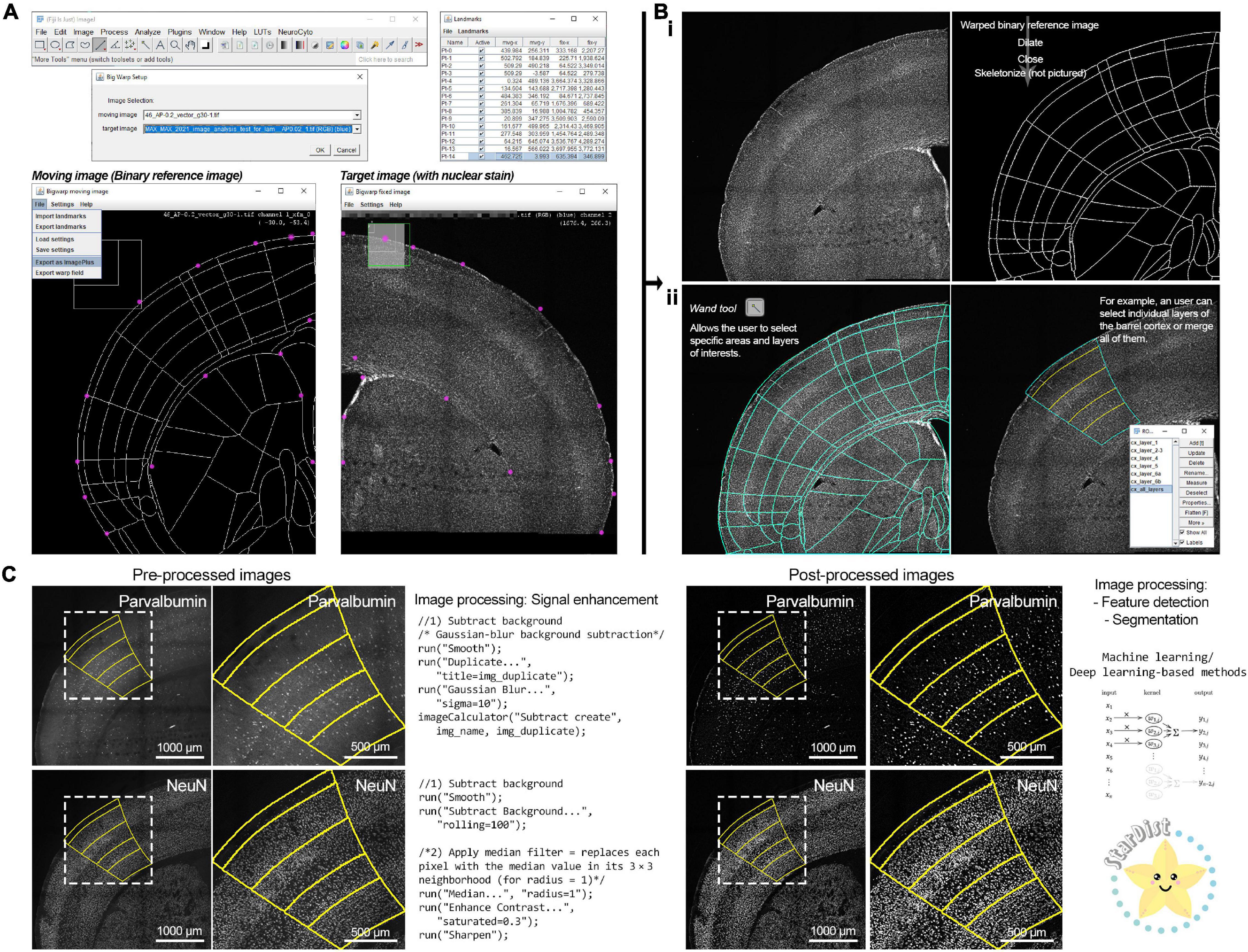1248x952 pixels.
Task: Select the Hand scrolling tool
Action: coord(190,45)
